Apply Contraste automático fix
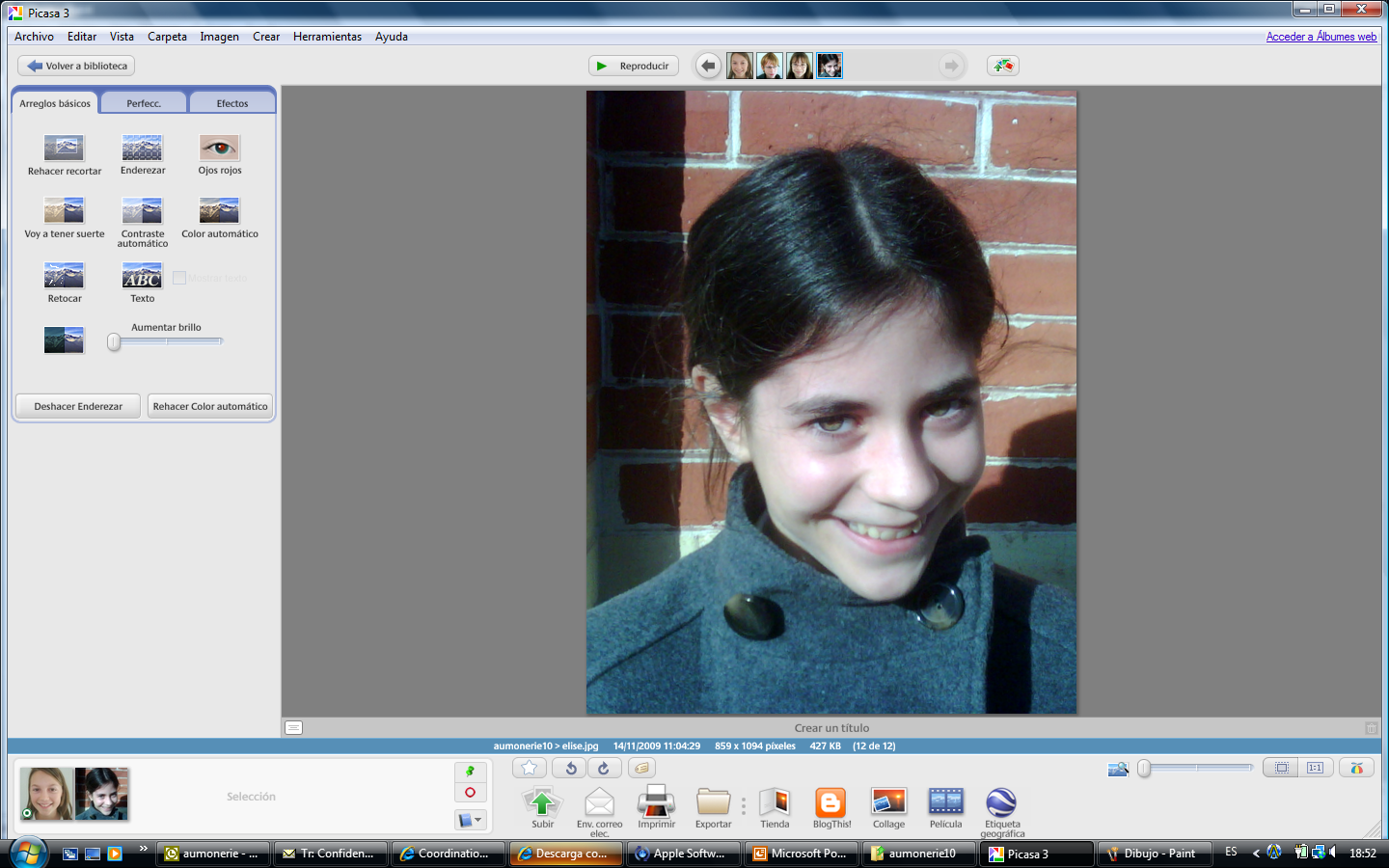This screenshot has width=1389, height=868. click(x=142, y=210)
